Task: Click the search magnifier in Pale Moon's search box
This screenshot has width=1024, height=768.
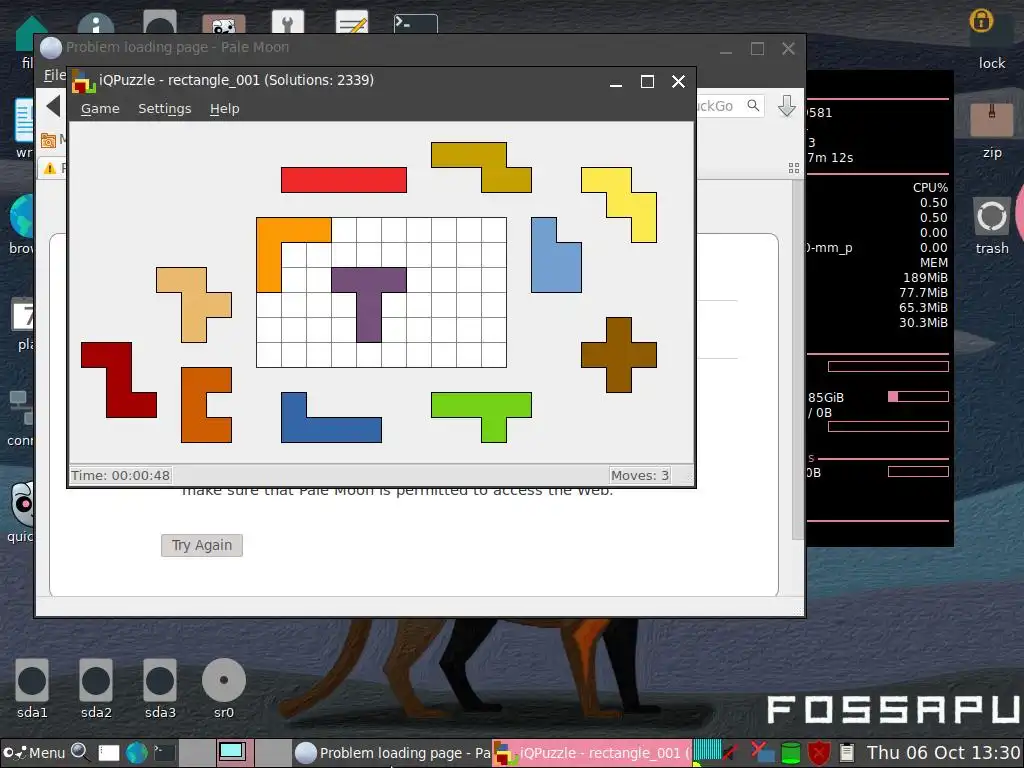Action: (x=754, y=106)
